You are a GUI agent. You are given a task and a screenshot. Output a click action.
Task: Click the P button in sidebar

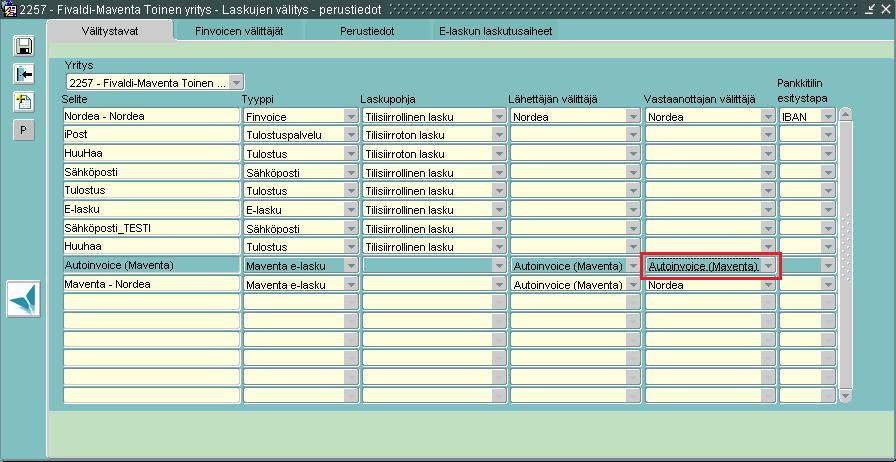point(23,130)
